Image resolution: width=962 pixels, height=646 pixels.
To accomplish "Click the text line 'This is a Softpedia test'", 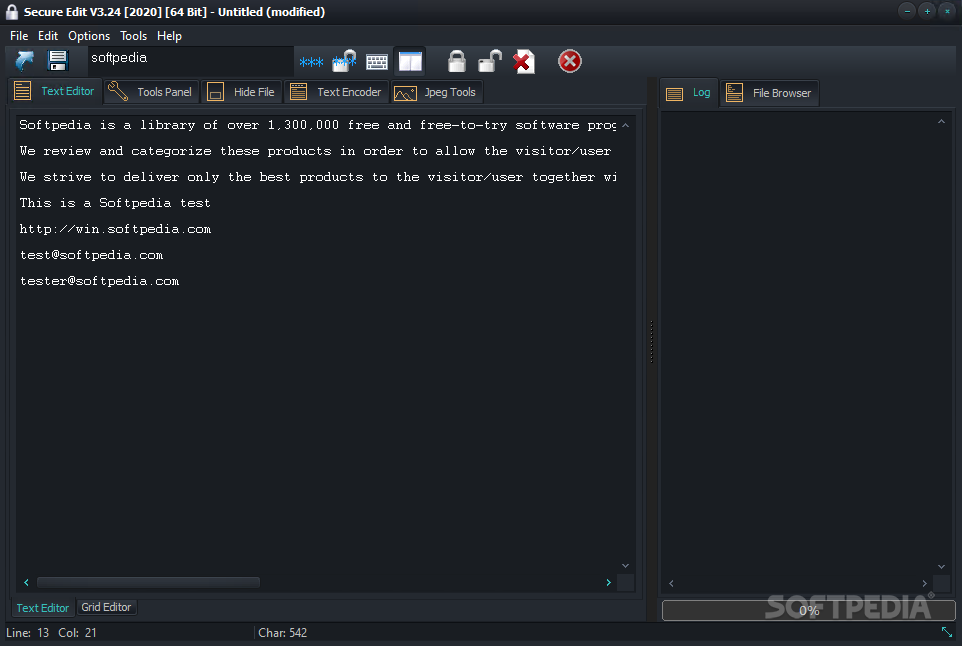I will click(115, 203).
